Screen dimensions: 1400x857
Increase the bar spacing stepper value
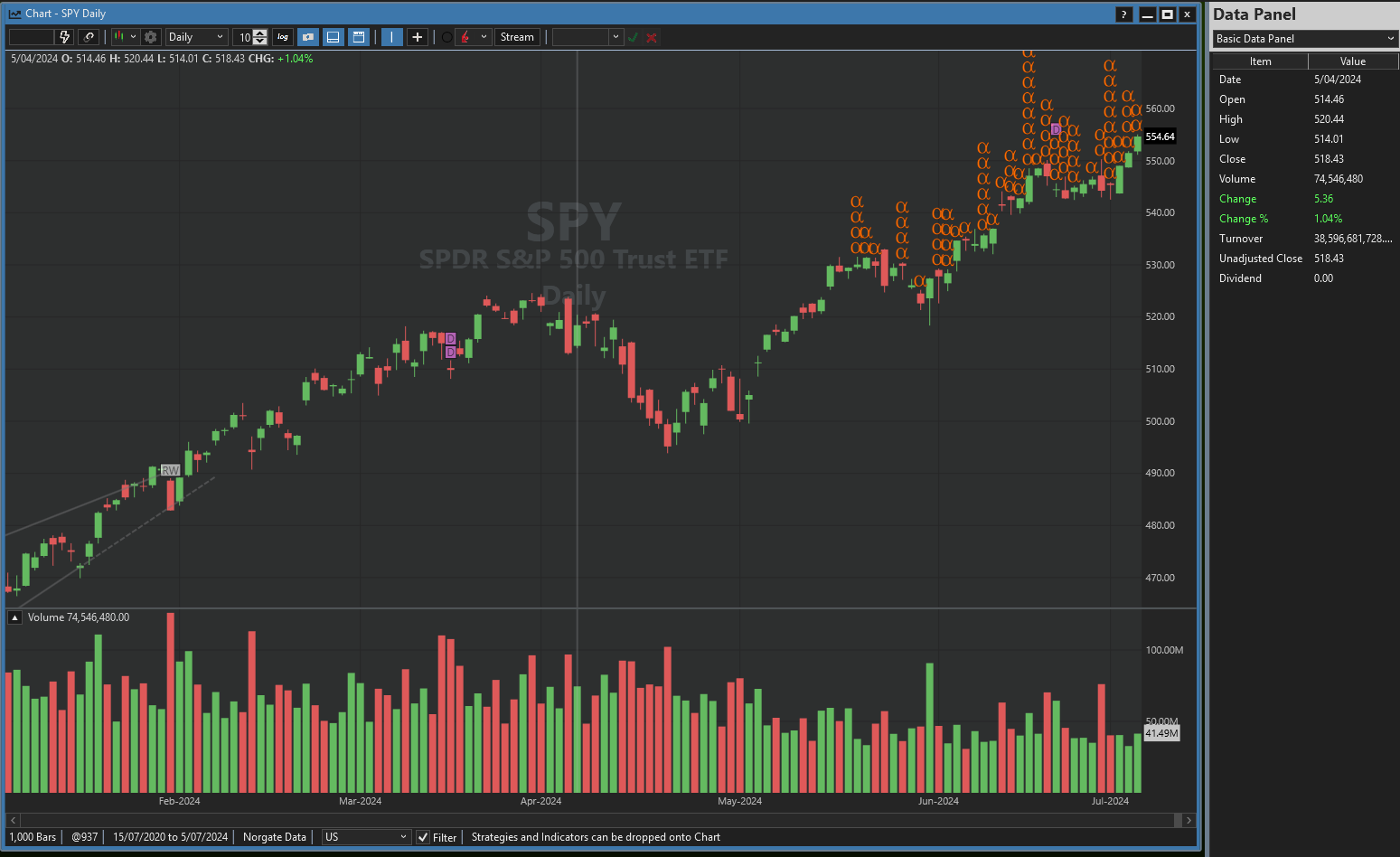(x=260, y=33)
